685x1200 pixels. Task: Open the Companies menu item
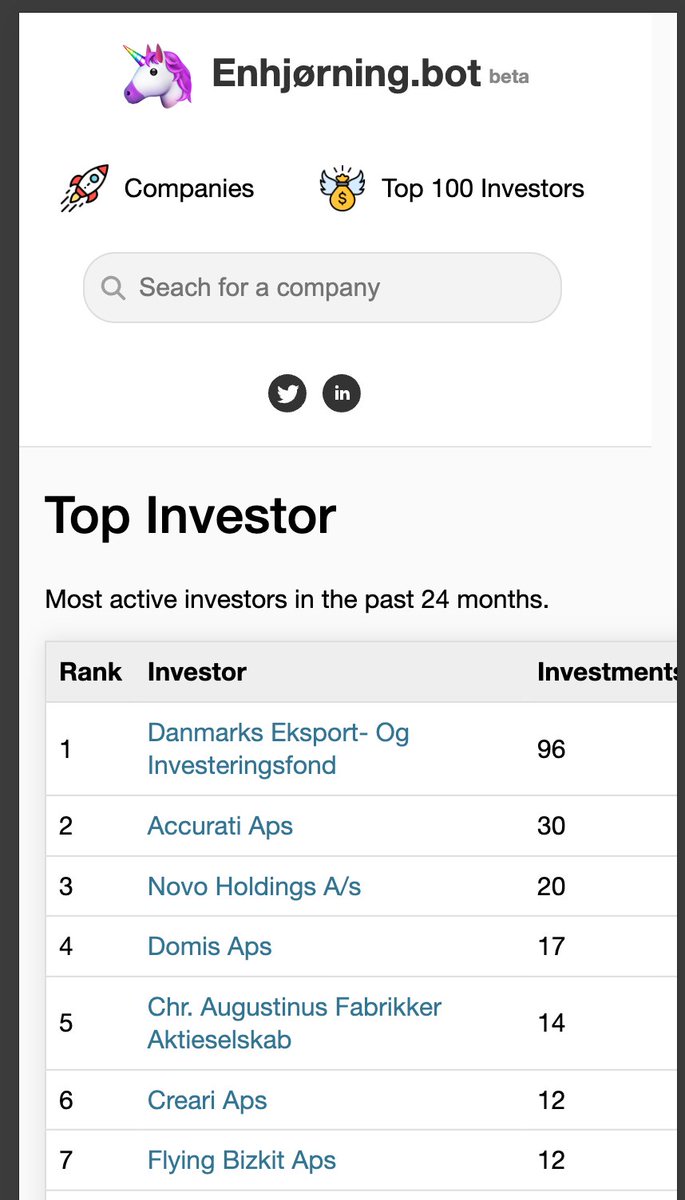pyautogui.click(x=189, y=188)
